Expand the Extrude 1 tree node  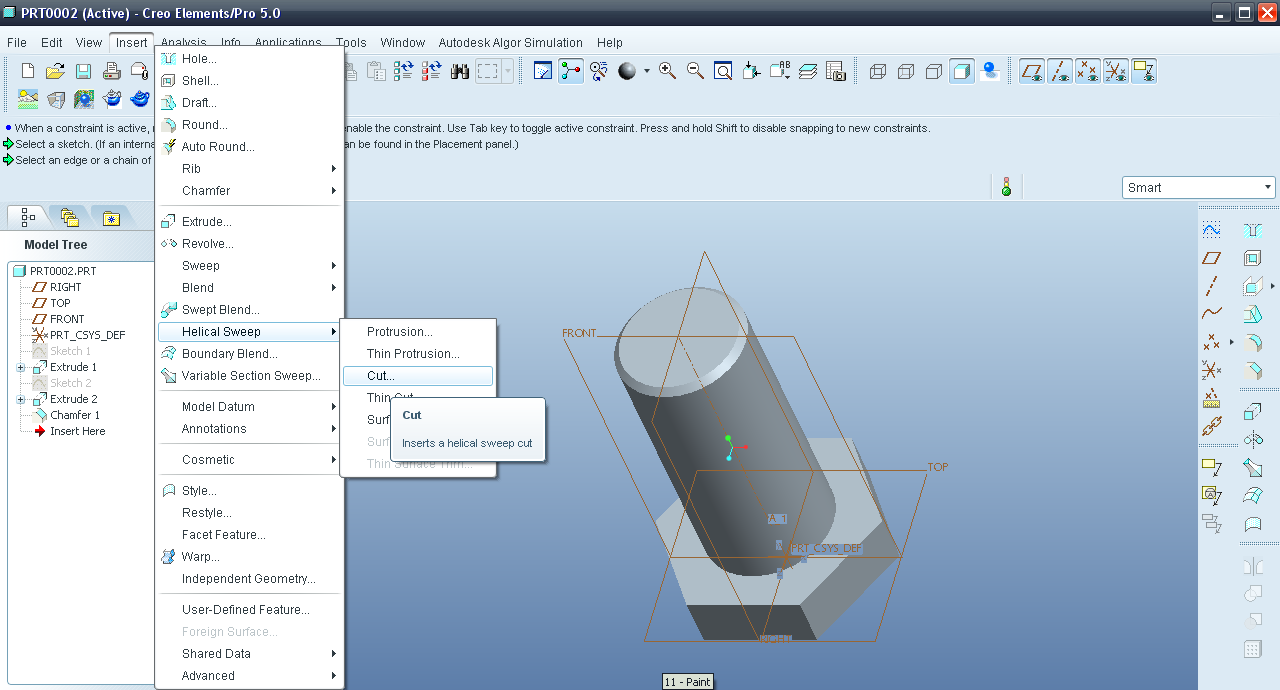pyautogui.click(x=21, y=367)
